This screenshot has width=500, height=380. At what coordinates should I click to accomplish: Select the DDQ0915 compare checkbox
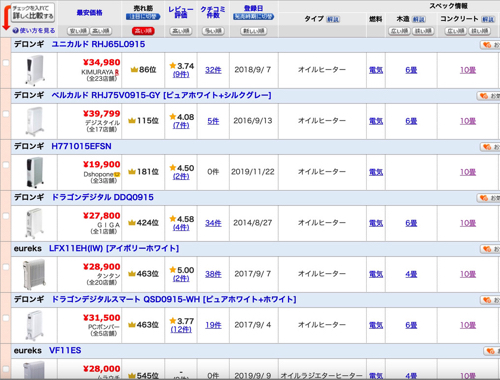pos(6,216)
